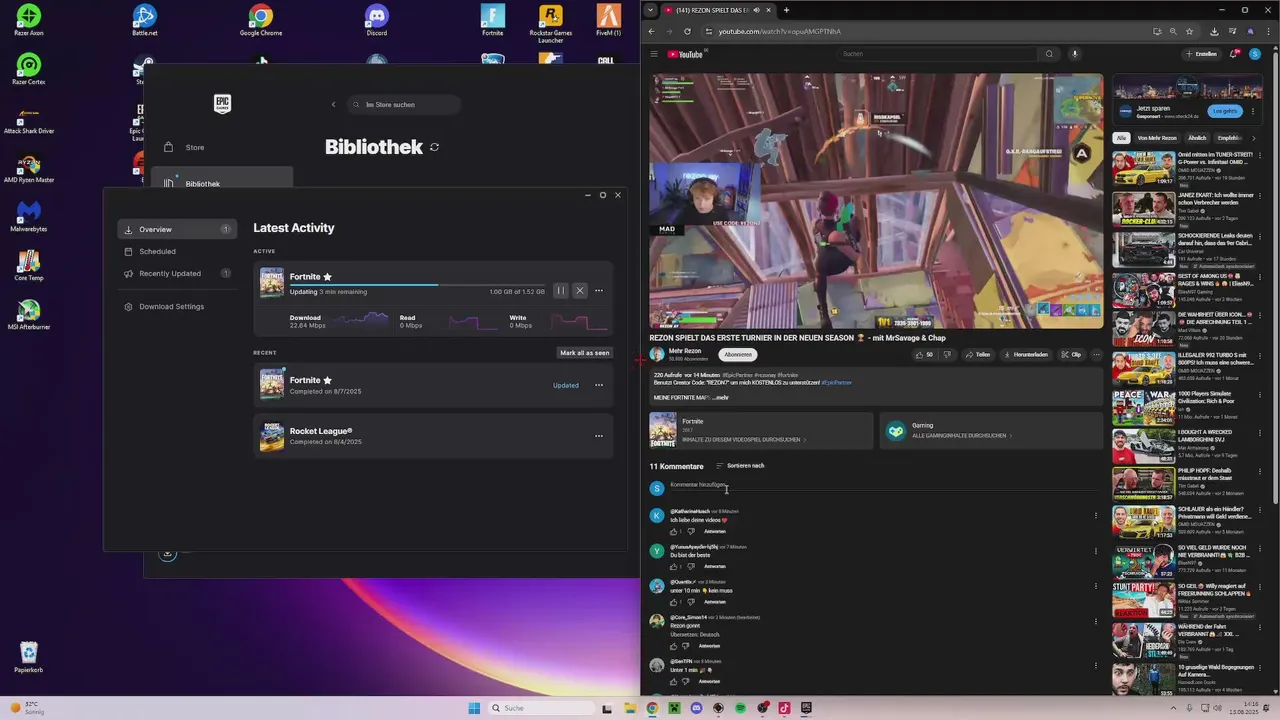The image size is (1280, 720).
Task: Open Store in Epic launcher sidebar
Action: (x=222, y=147)
